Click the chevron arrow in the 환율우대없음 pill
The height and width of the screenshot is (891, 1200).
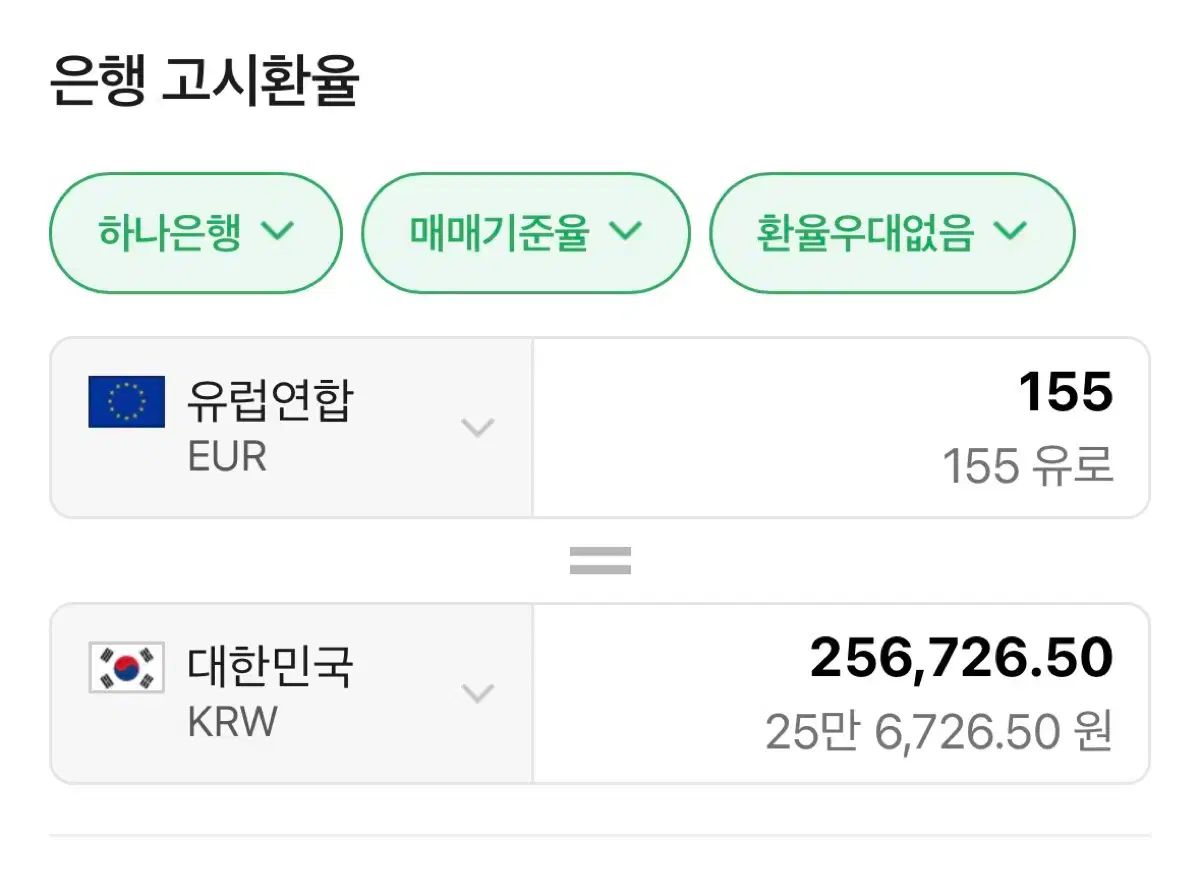click(x=1010, y=232)
